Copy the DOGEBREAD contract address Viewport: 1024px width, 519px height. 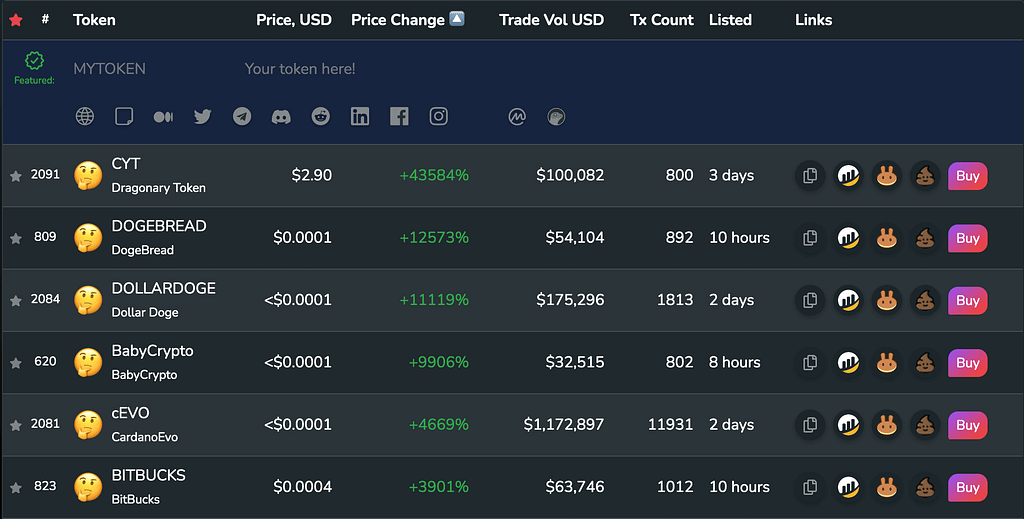(810, 238)
